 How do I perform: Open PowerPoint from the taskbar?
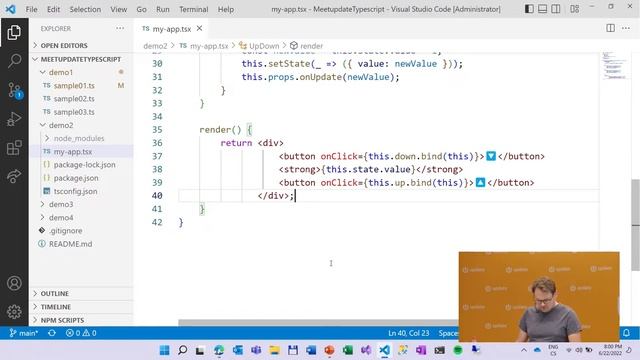tap(329, 350)
